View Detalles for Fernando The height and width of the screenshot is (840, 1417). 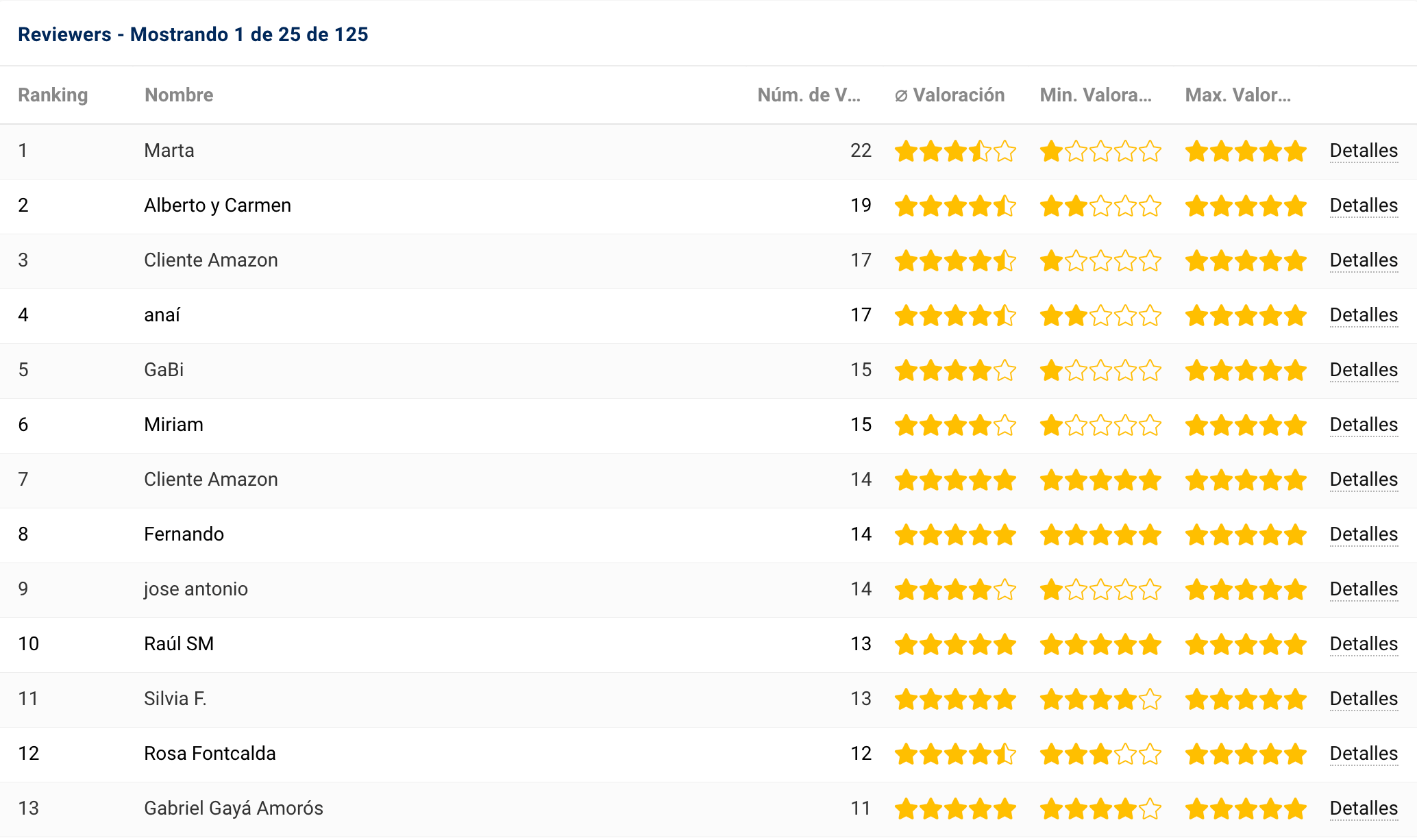pos(1363,534)
